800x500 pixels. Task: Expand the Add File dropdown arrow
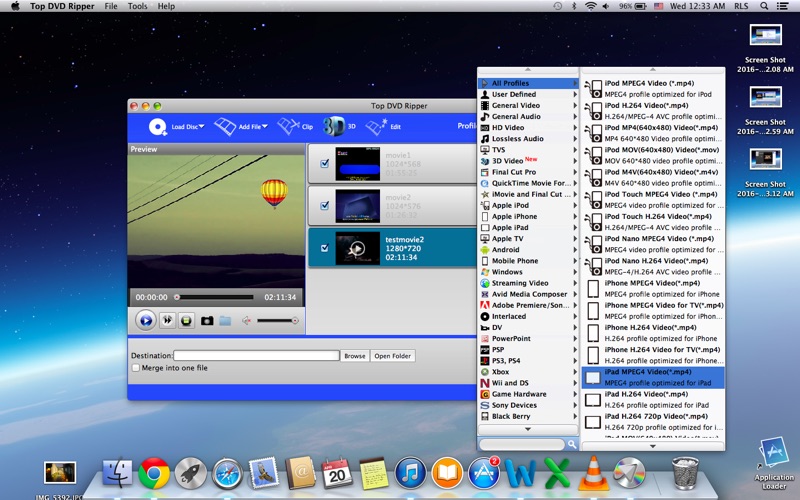pos(264,127)
